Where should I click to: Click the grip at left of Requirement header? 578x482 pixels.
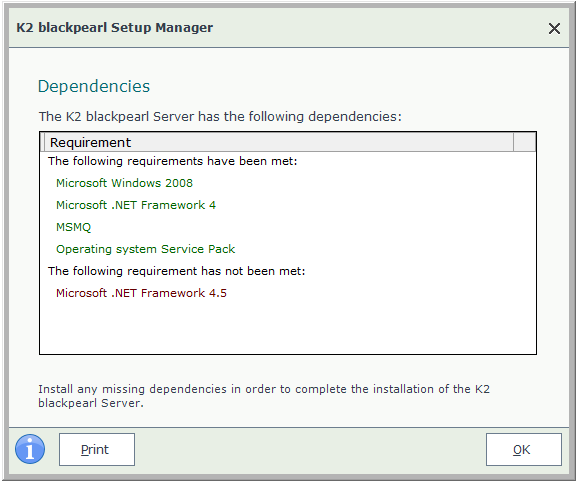point(42,142)
